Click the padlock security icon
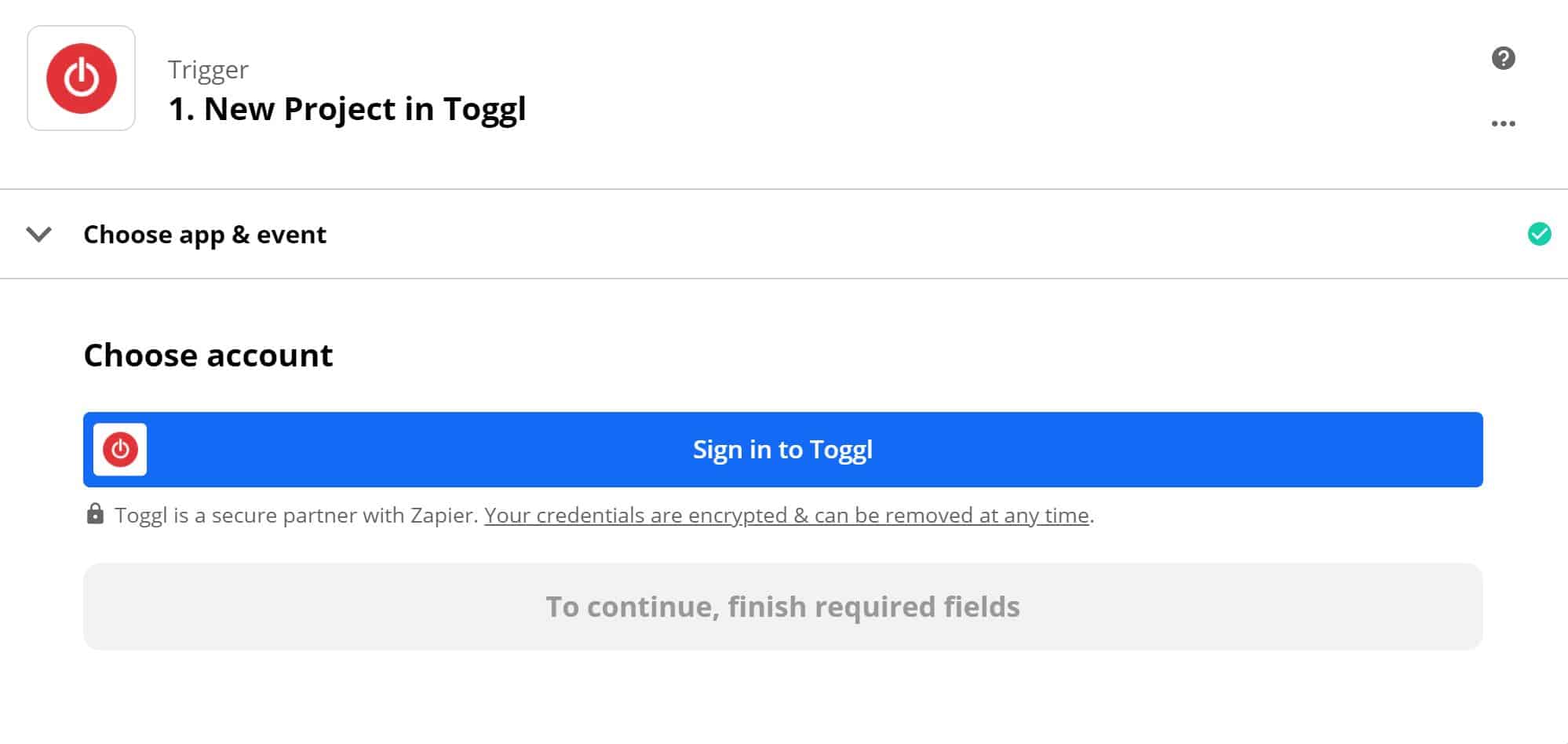 [x=95, y=514]
